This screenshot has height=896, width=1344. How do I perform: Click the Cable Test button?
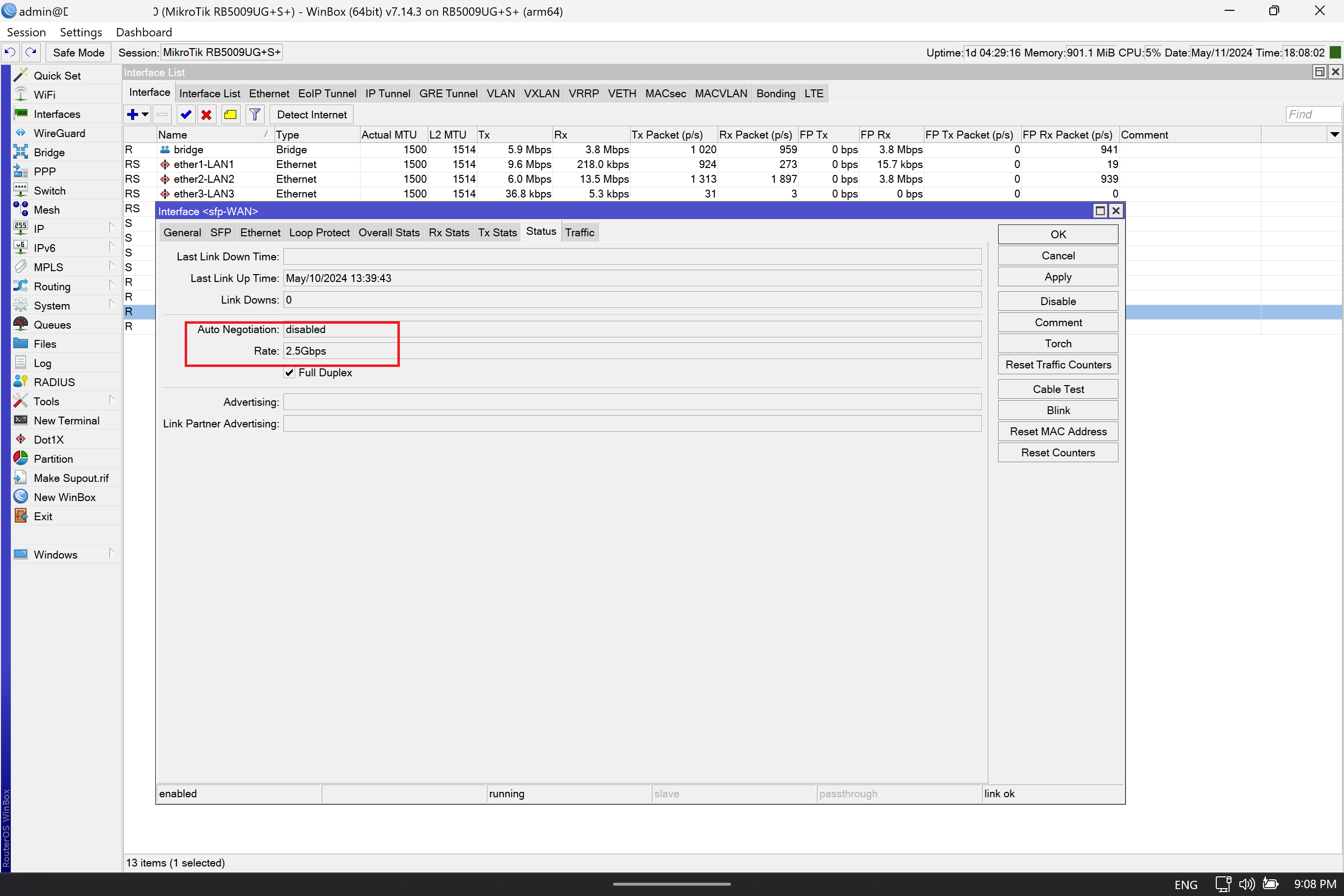(1058, 389)
